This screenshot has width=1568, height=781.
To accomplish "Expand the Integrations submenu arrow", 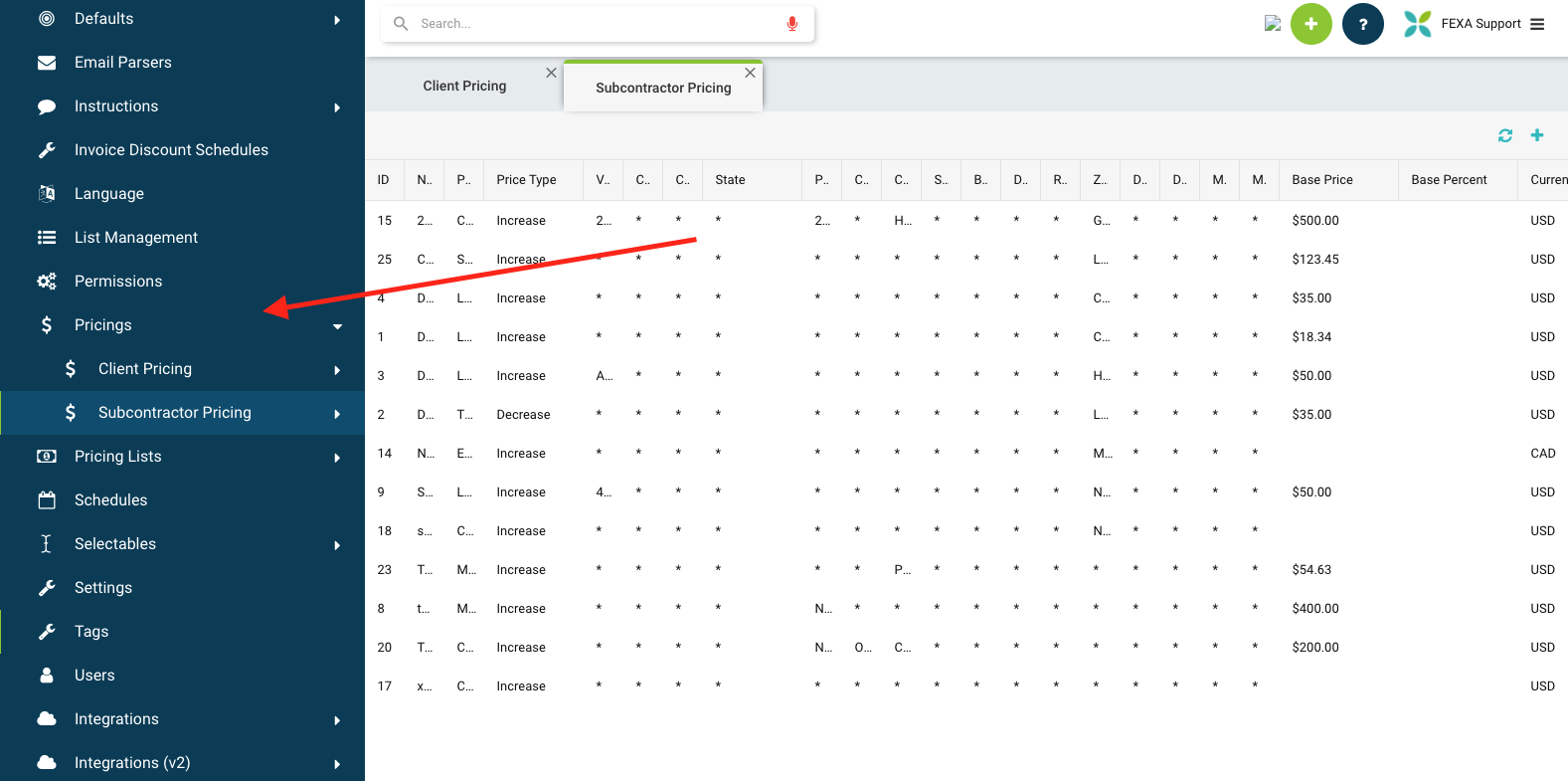I will (337, 720).
